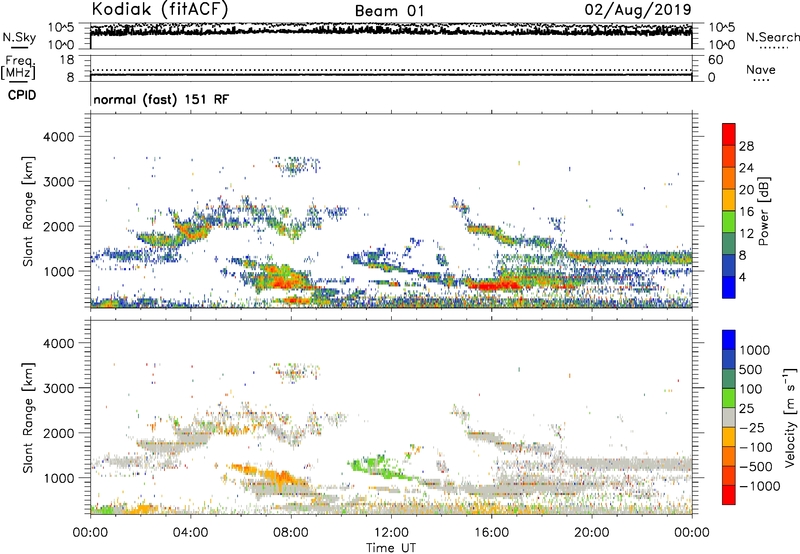Image resolution: width=800 pixels, height=554 pixels.
Task: Click the light green Power segment between 12 and 16
Action: [729, 222]
